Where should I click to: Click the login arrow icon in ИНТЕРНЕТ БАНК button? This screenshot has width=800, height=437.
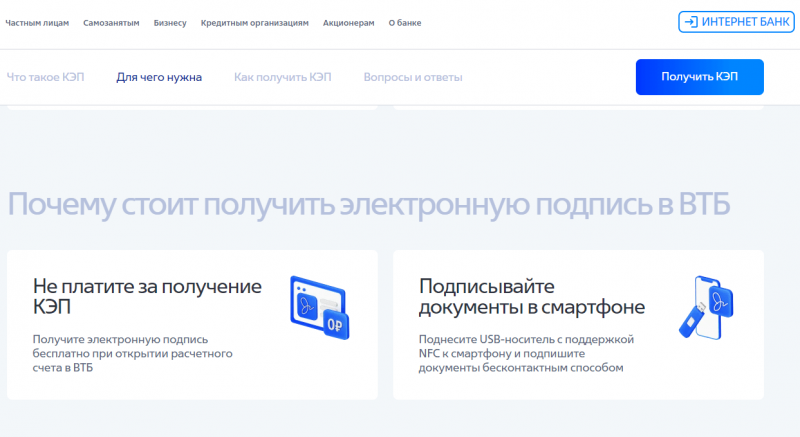pos(691,22)
